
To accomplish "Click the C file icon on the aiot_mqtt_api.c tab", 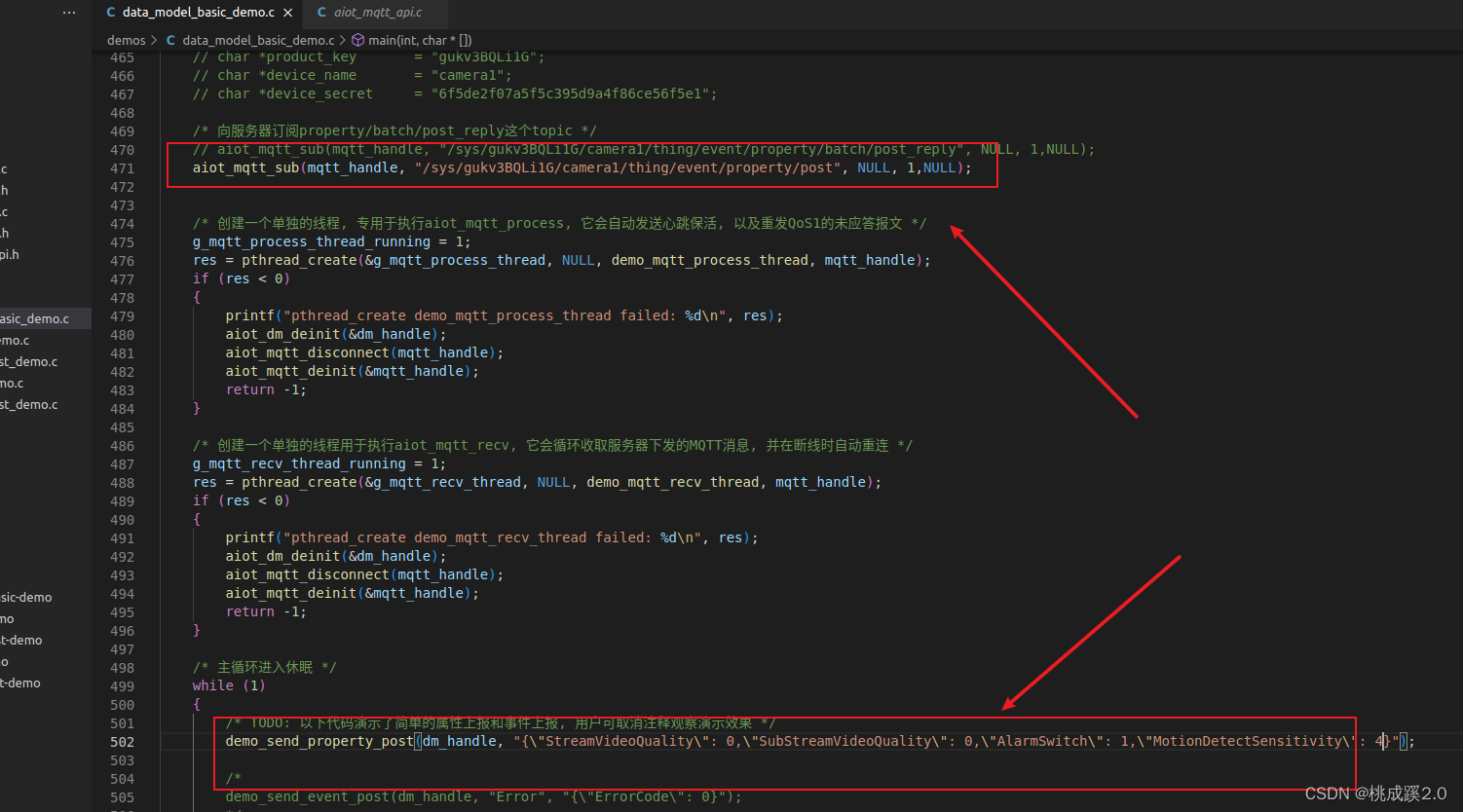I will [x=321, y=13].
